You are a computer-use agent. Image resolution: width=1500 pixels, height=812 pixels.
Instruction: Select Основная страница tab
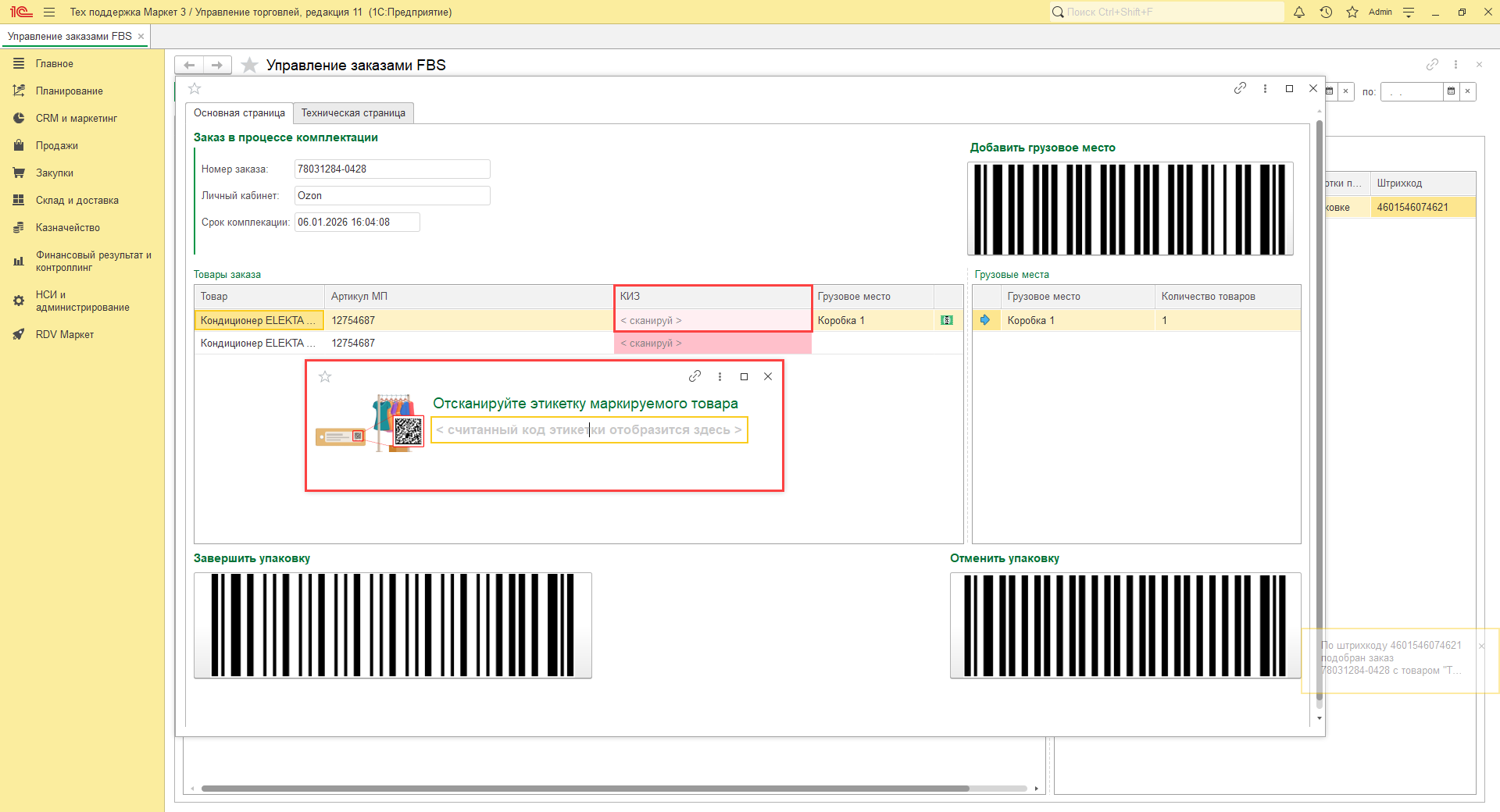point(239,113)
